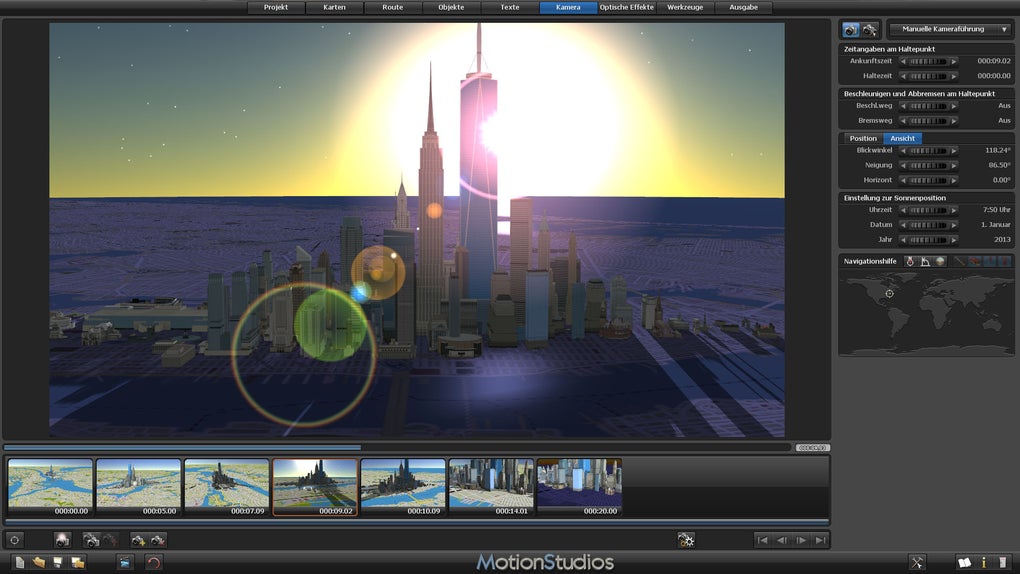Click the crosshair target icon
1020x574 pixels.
tap(14, 540)
